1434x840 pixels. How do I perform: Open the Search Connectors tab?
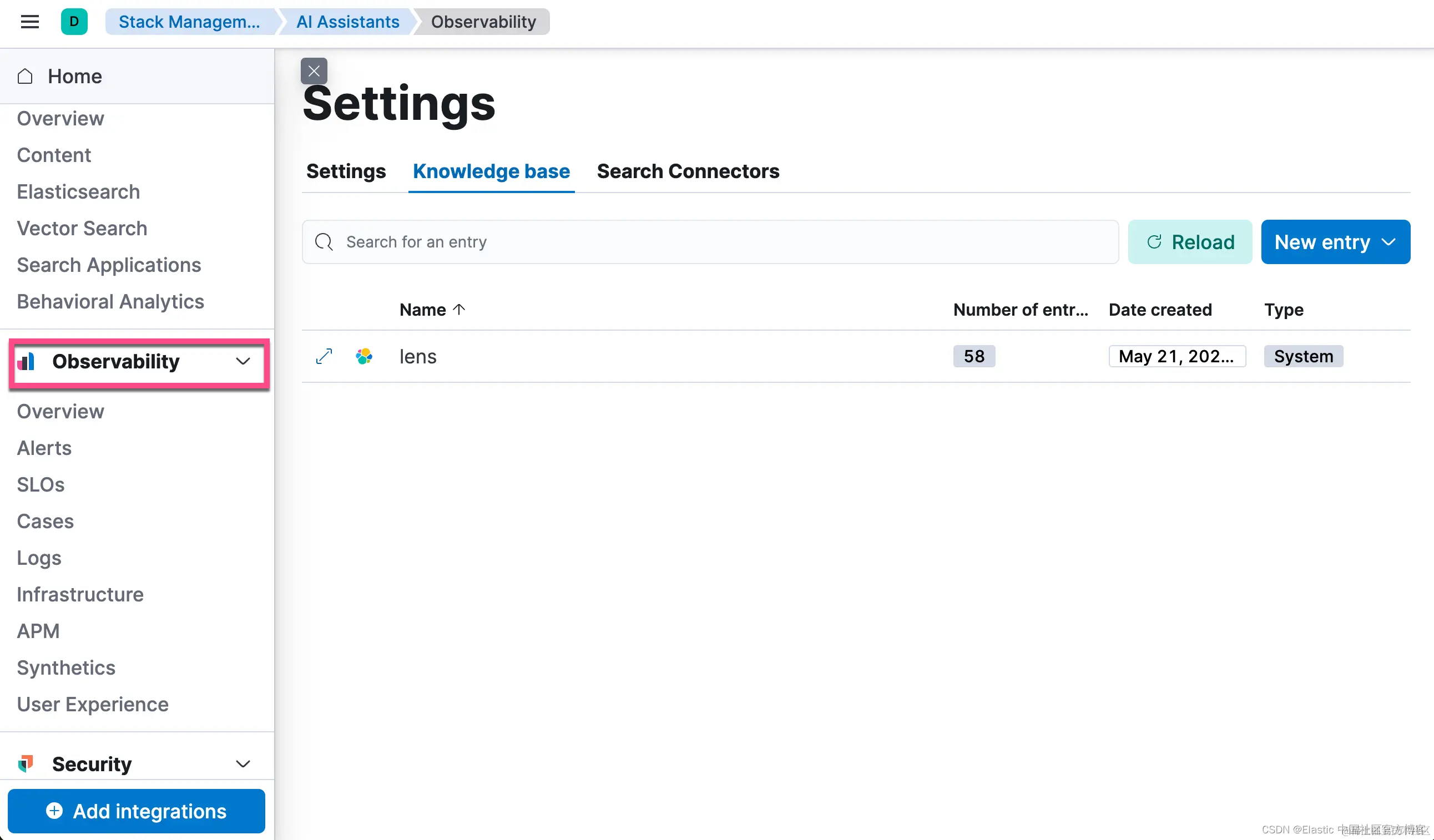click(688, 171)
